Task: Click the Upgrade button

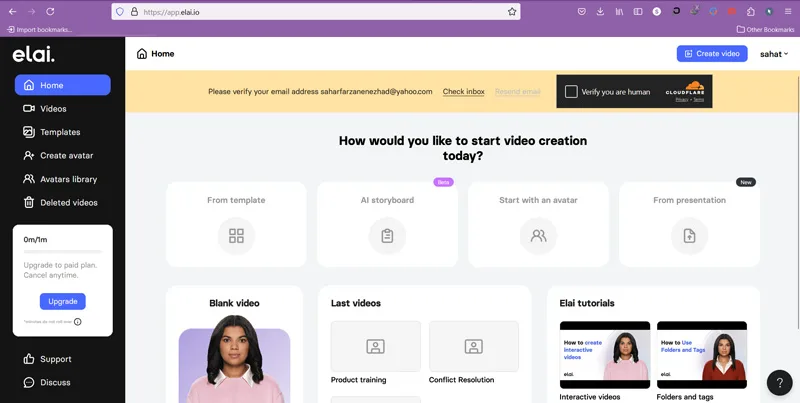Action: click(63, 301)
